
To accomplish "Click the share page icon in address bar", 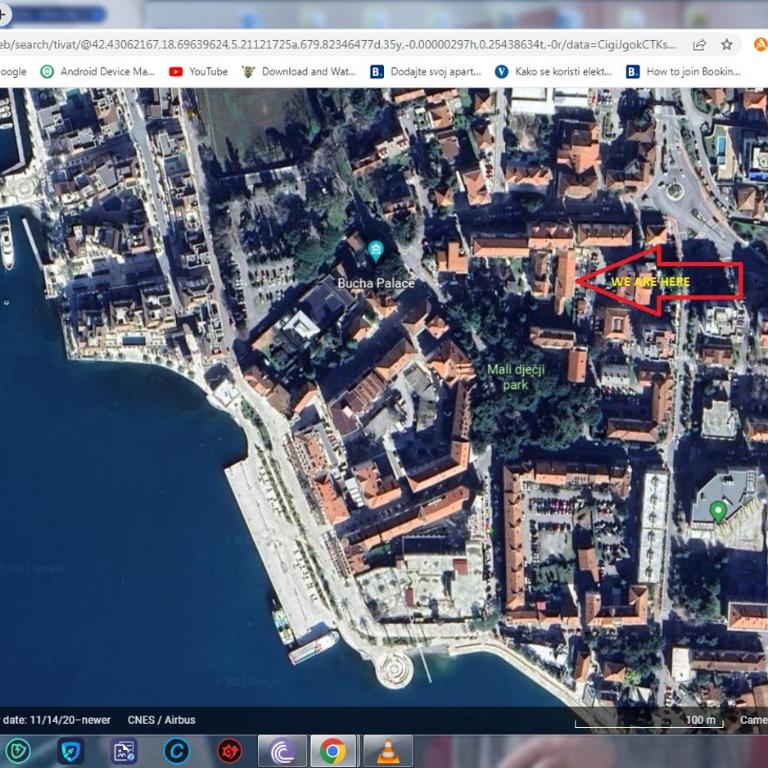I will click(699, 45).
